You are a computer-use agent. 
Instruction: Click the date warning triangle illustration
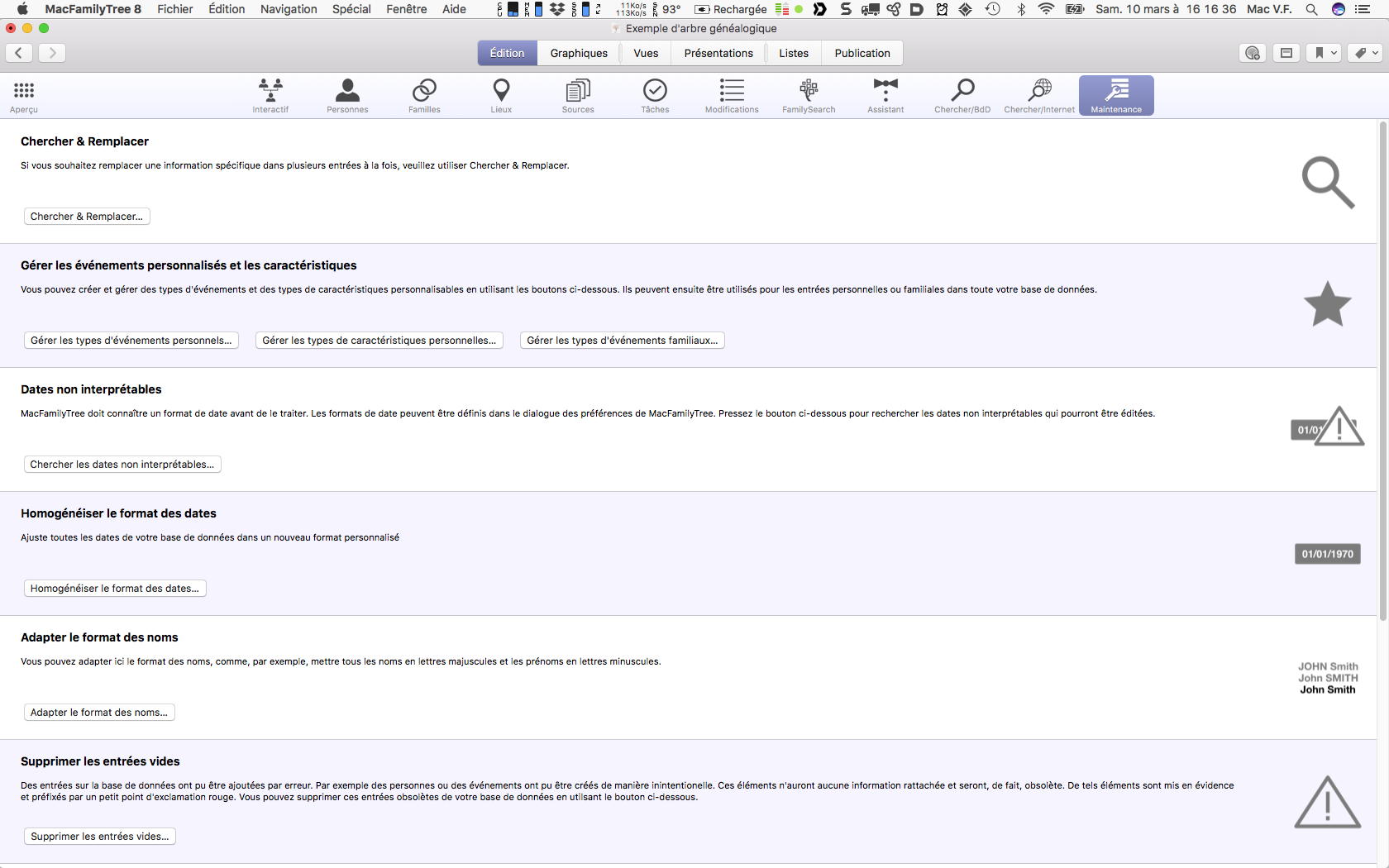[1328, 426]
